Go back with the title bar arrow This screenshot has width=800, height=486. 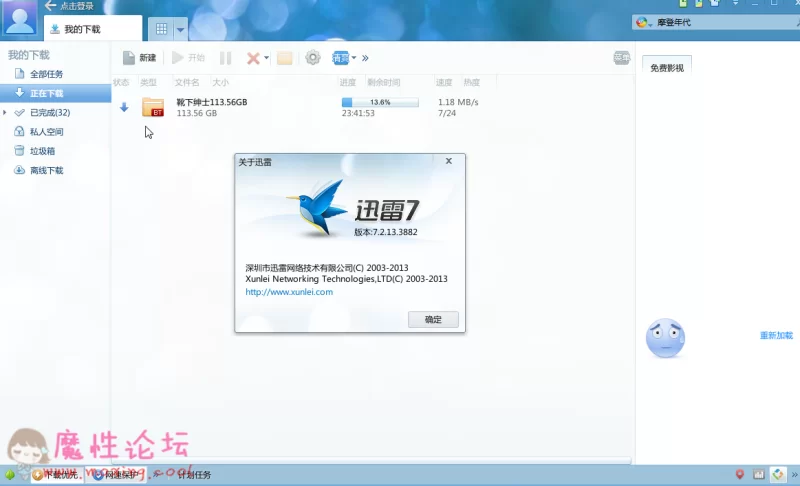pos(50,6)
